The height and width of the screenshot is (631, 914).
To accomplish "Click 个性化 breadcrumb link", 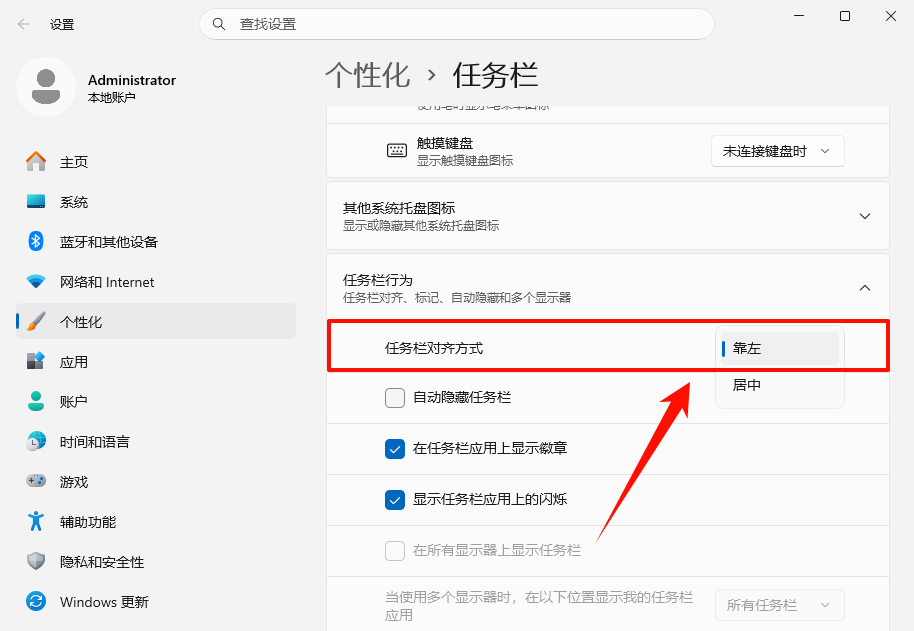I will [x=367, y=76].
